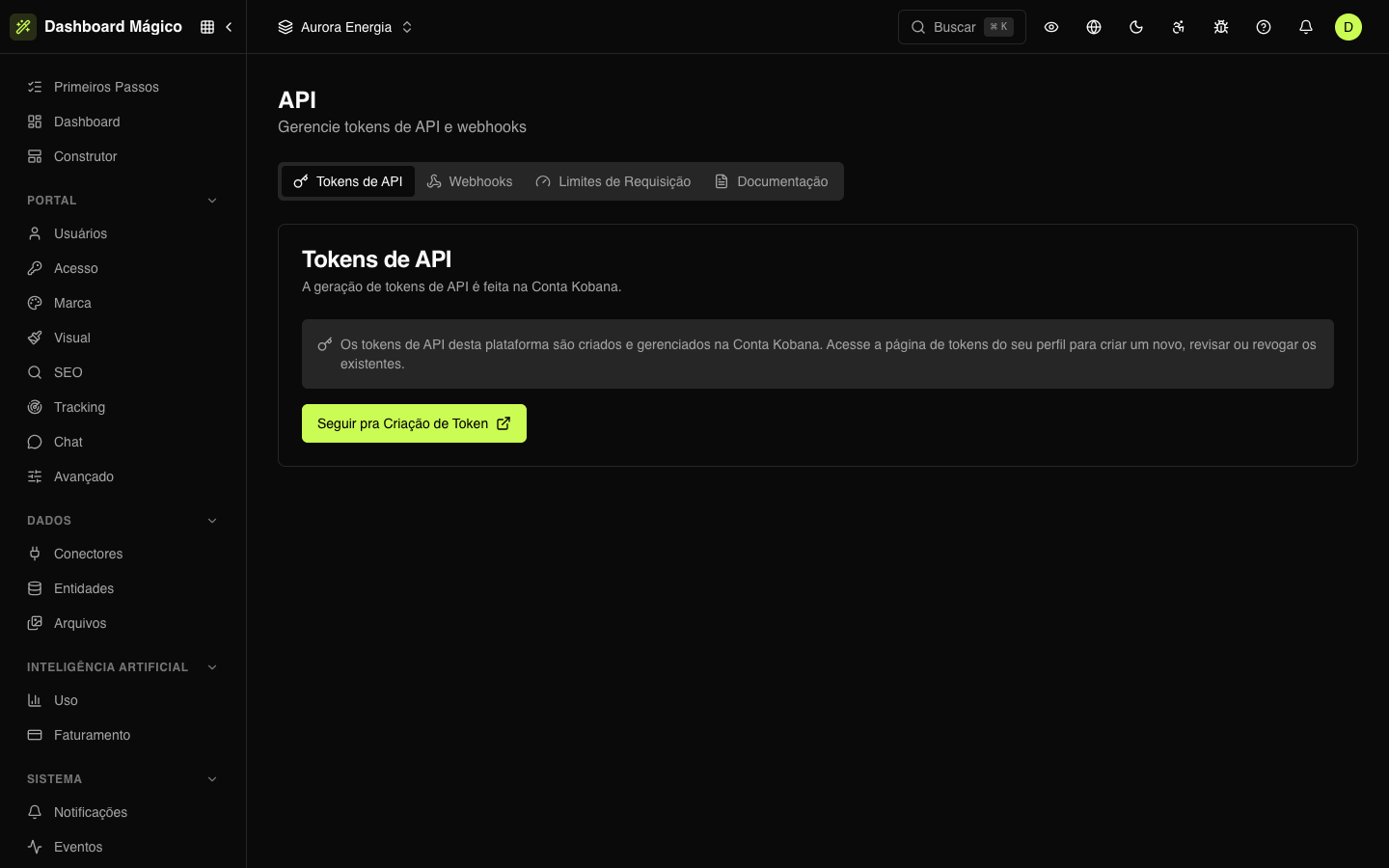Open the bug report icon
Viewport: 1389px width, 868px height.
tap(1221, 27)
